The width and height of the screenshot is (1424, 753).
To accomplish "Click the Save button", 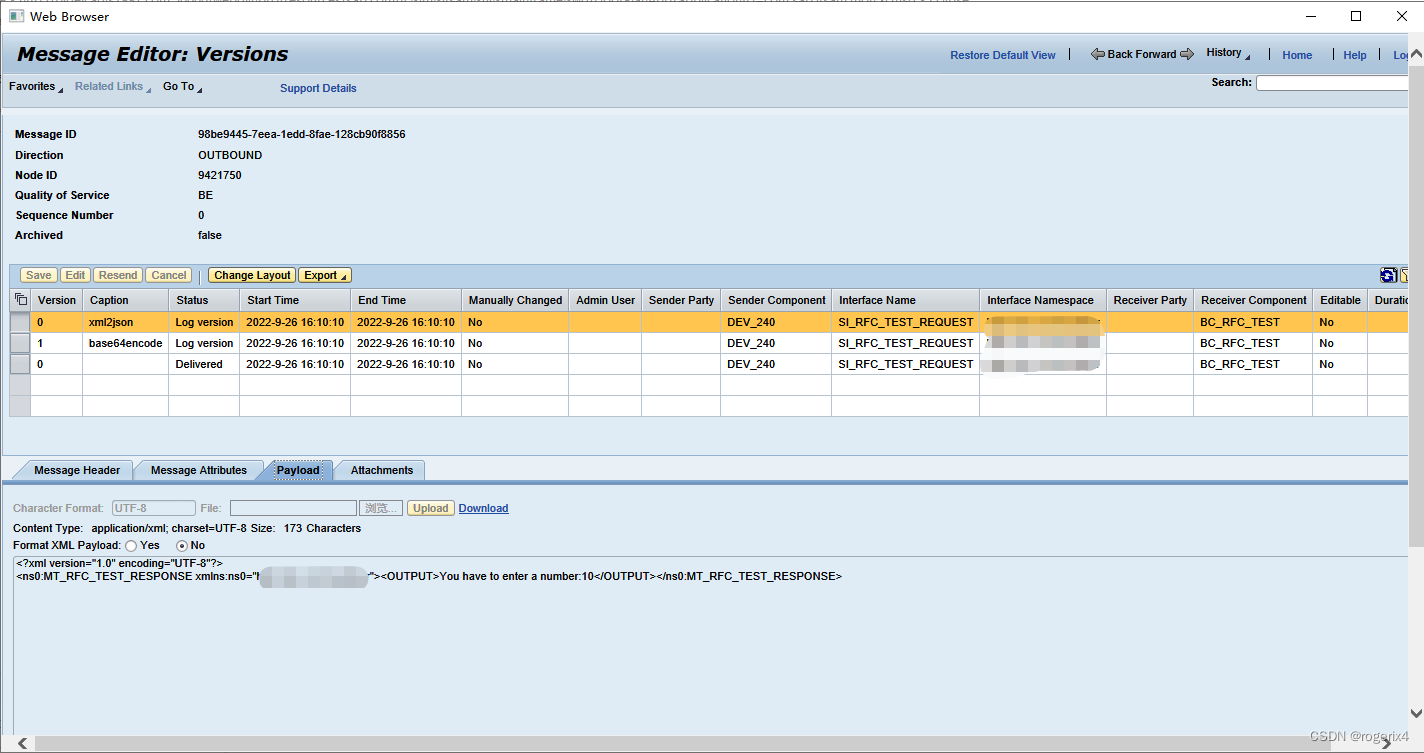I will click(x=39, y=275).
